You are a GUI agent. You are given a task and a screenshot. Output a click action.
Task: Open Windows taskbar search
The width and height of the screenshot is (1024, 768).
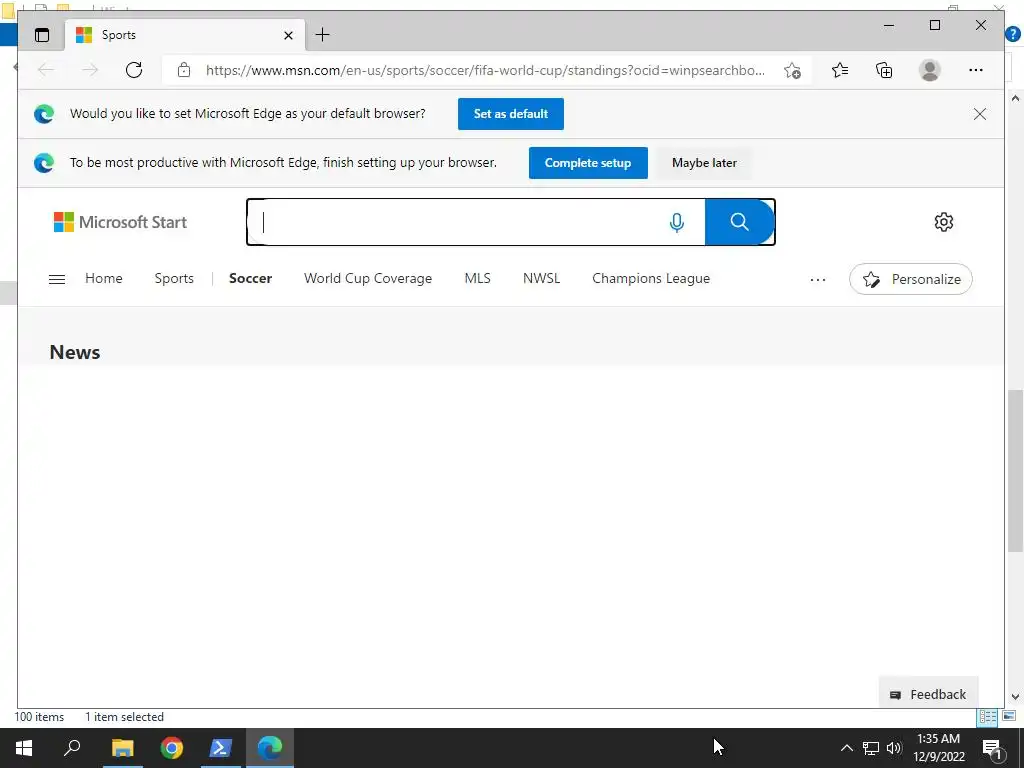pos(72,748)
